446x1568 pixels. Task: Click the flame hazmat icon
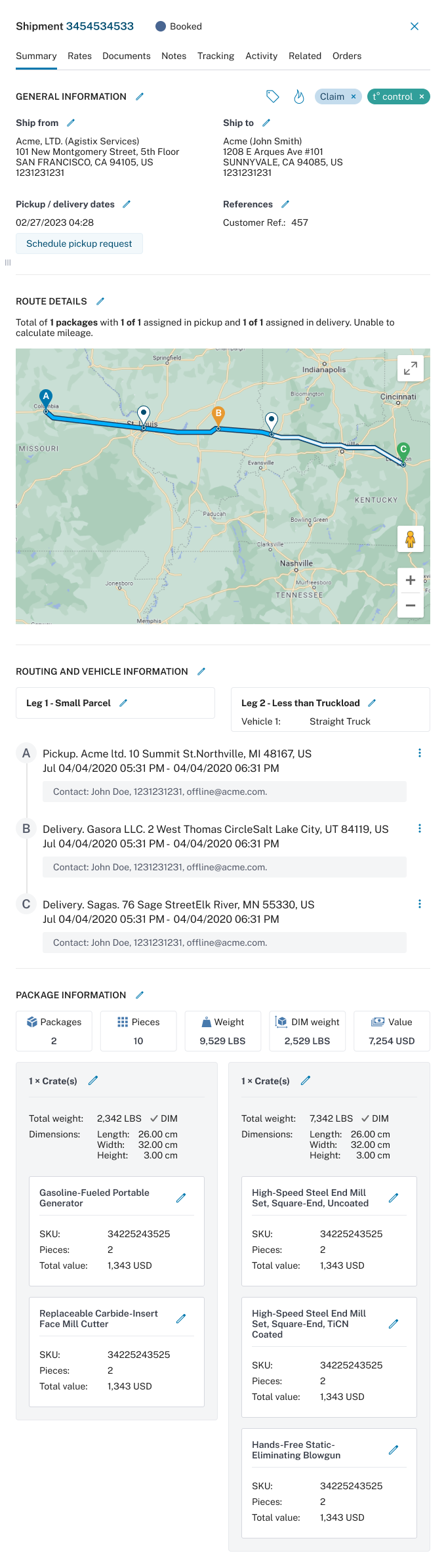pos(299,96)
